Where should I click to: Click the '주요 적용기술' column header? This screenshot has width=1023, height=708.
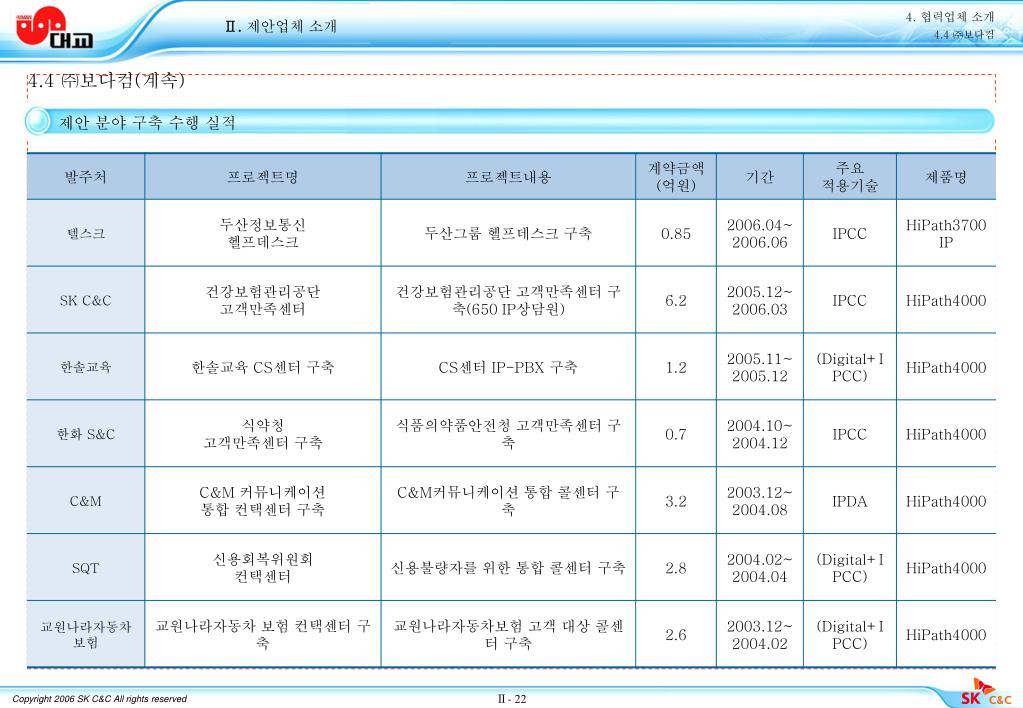tap(849, 177)
